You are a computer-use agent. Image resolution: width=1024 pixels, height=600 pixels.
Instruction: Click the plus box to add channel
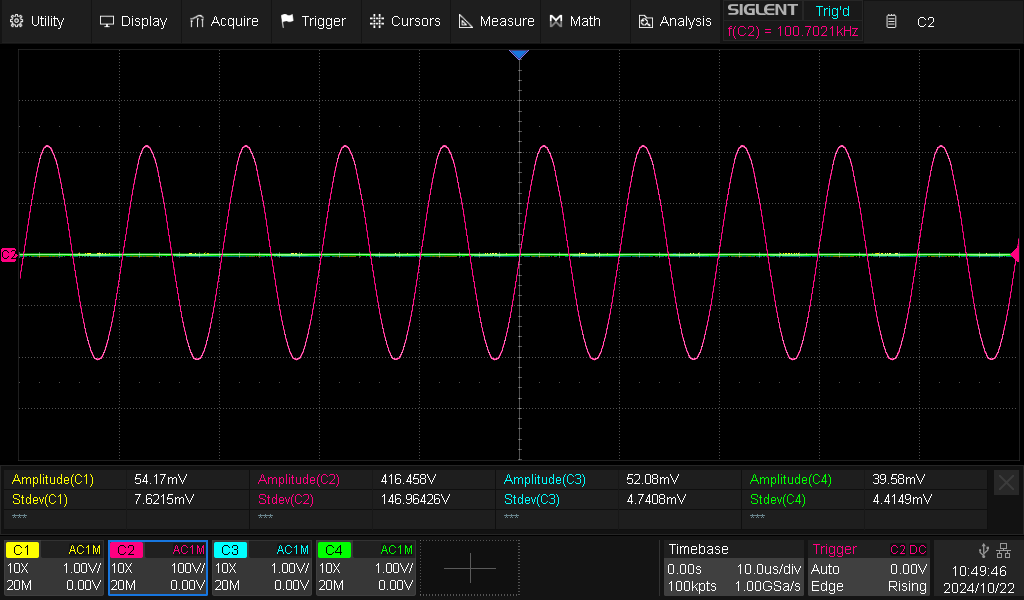pyautogui.click(x=470, y=567)
